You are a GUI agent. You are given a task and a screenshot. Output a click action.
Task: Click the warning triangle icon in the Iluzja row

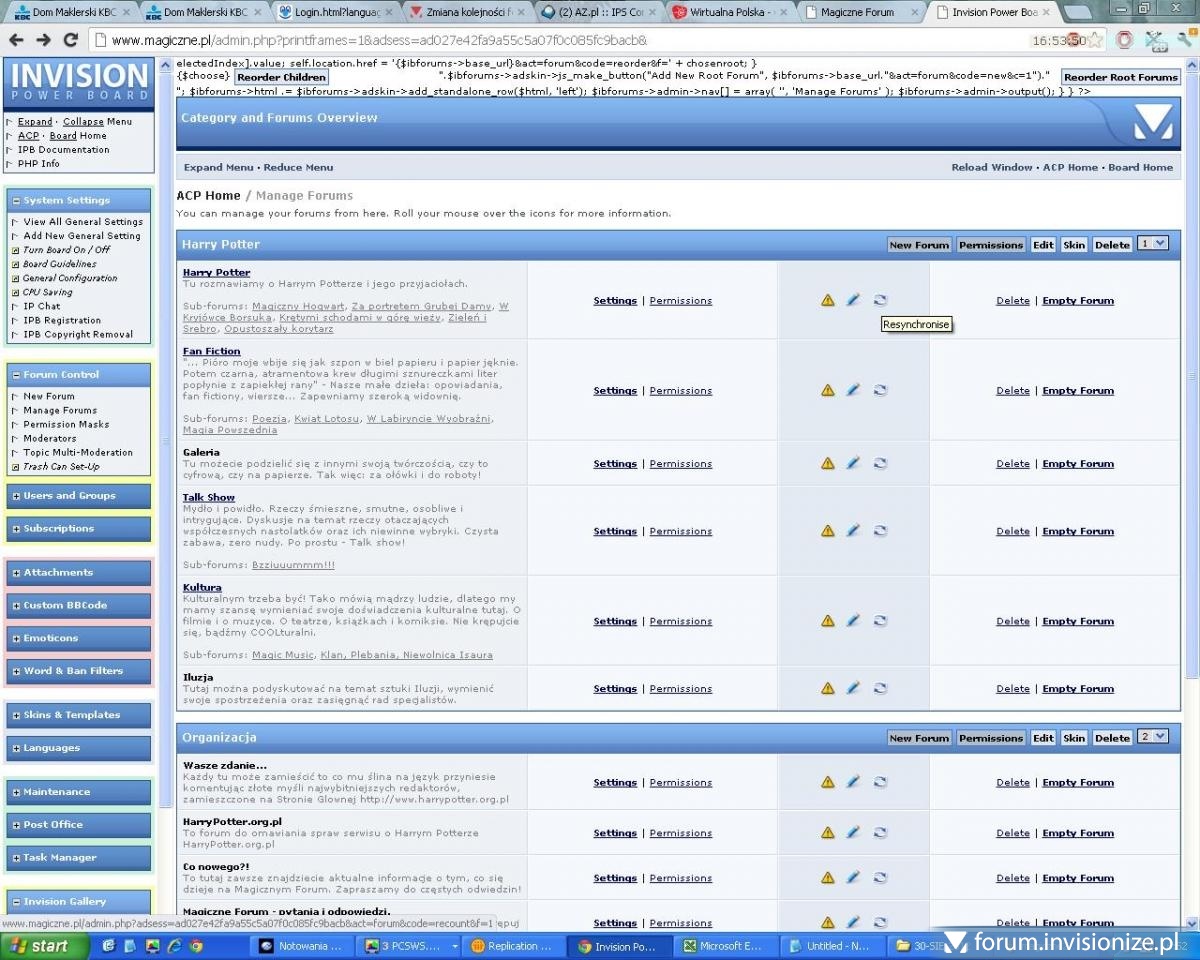(x=828, y=689)
